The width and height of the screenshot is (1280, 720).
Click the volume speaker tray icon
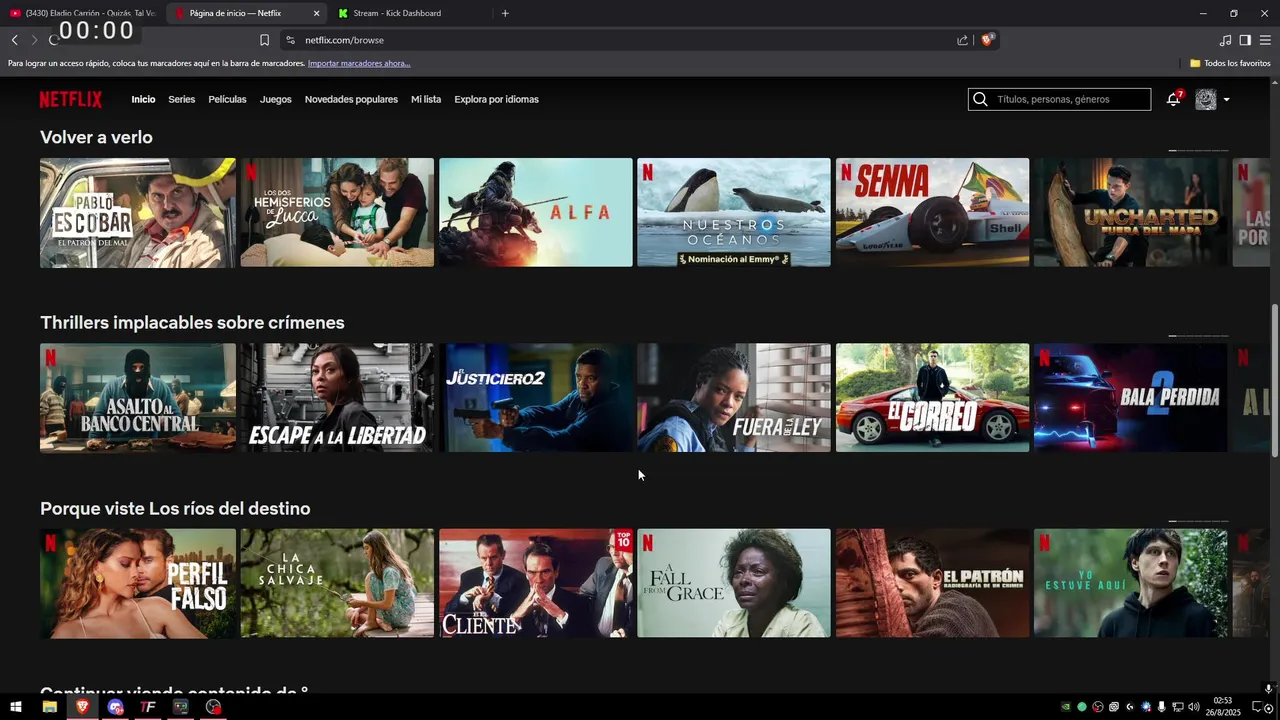coord(1193,707)
